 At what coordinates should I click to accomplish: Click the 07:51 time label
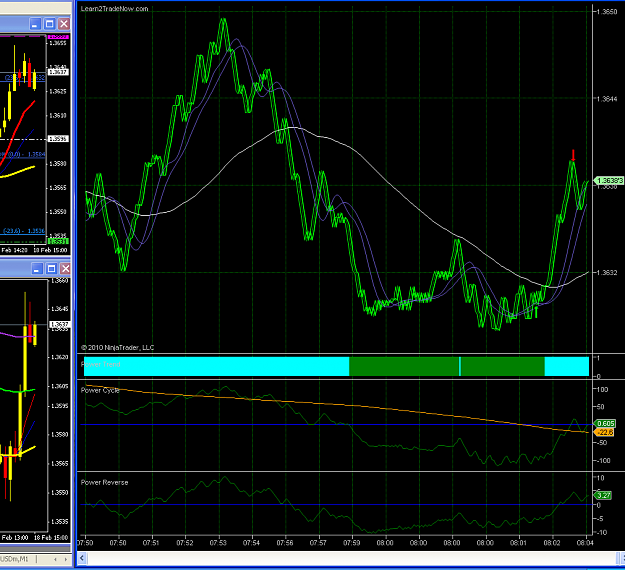click(x=151, y=543)
